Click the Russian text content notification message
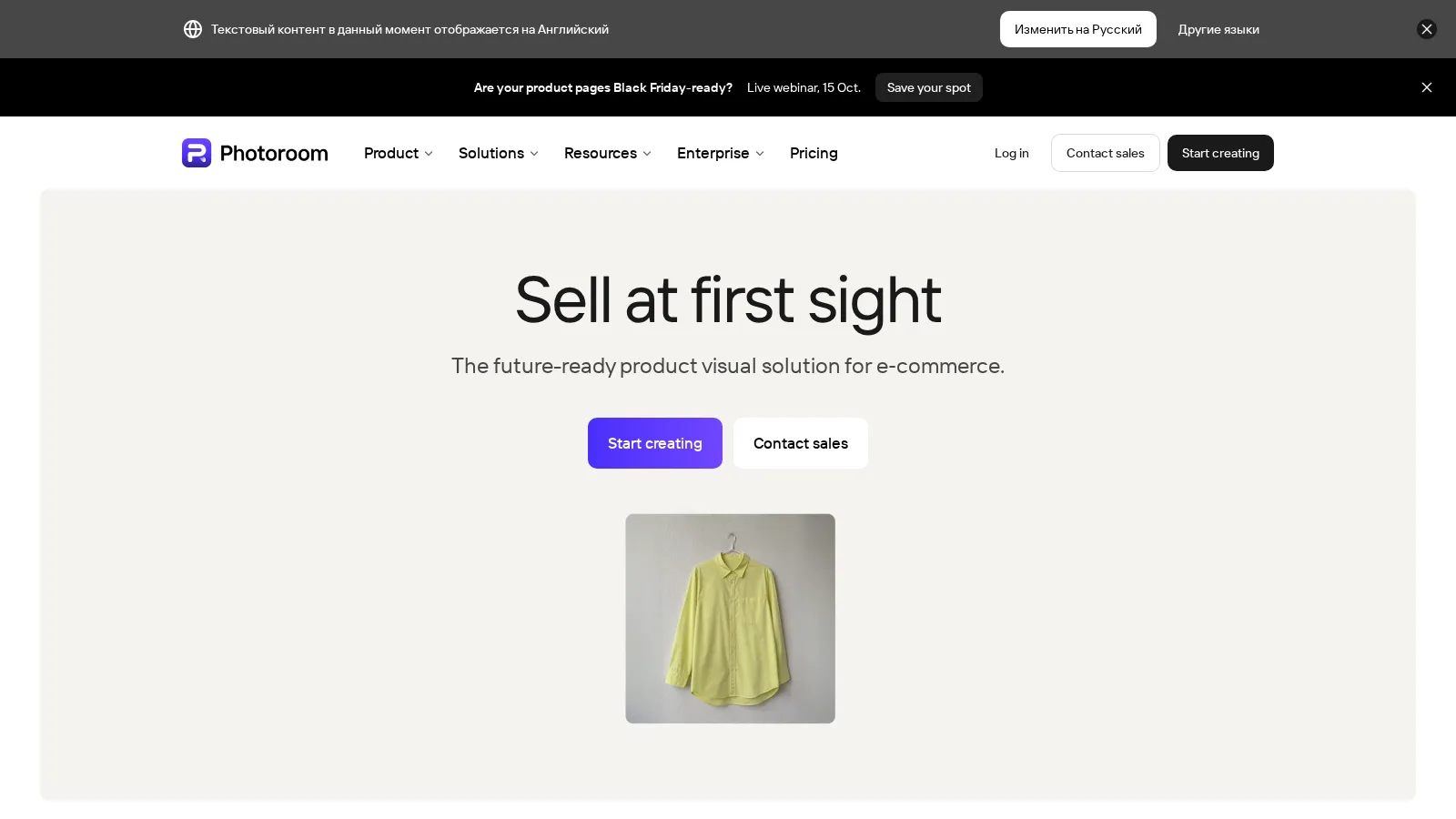The image size is (1456, 819). pyautogui.click(x=410, y=29)
